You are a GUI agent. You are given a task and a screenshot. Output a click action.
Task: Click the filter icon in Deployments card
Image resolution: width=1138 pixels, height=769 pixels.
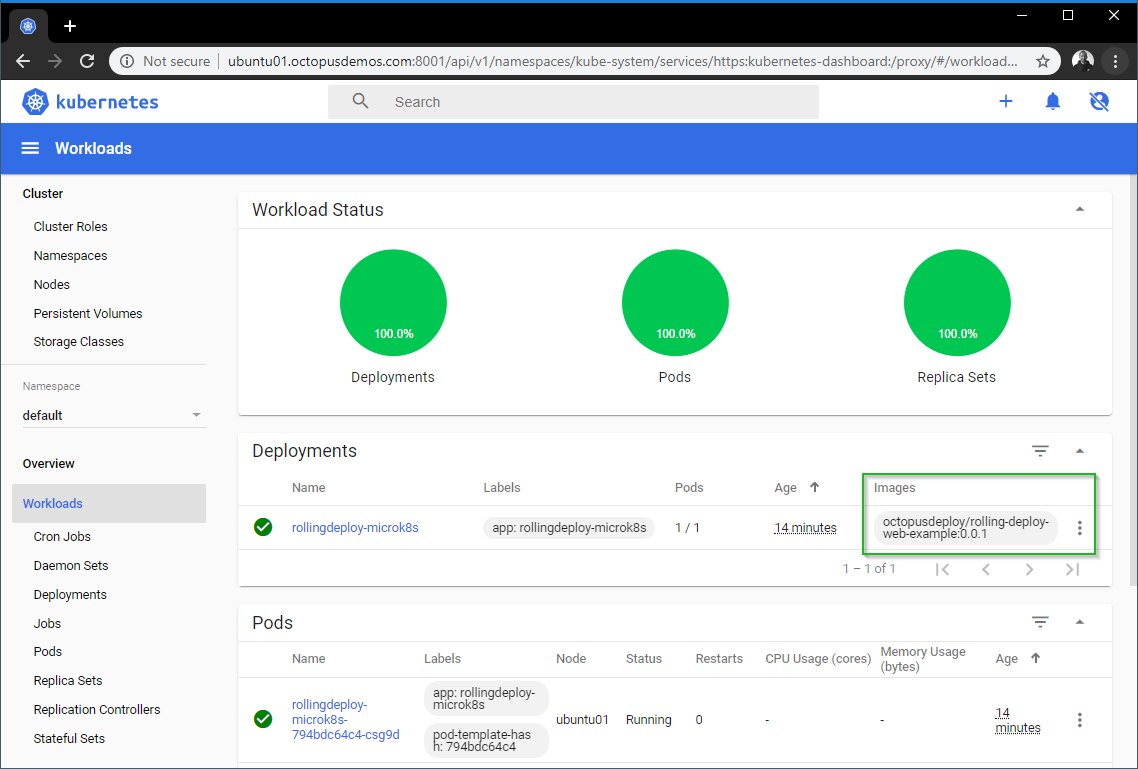pyautogui.click(x=1040, y=451)
